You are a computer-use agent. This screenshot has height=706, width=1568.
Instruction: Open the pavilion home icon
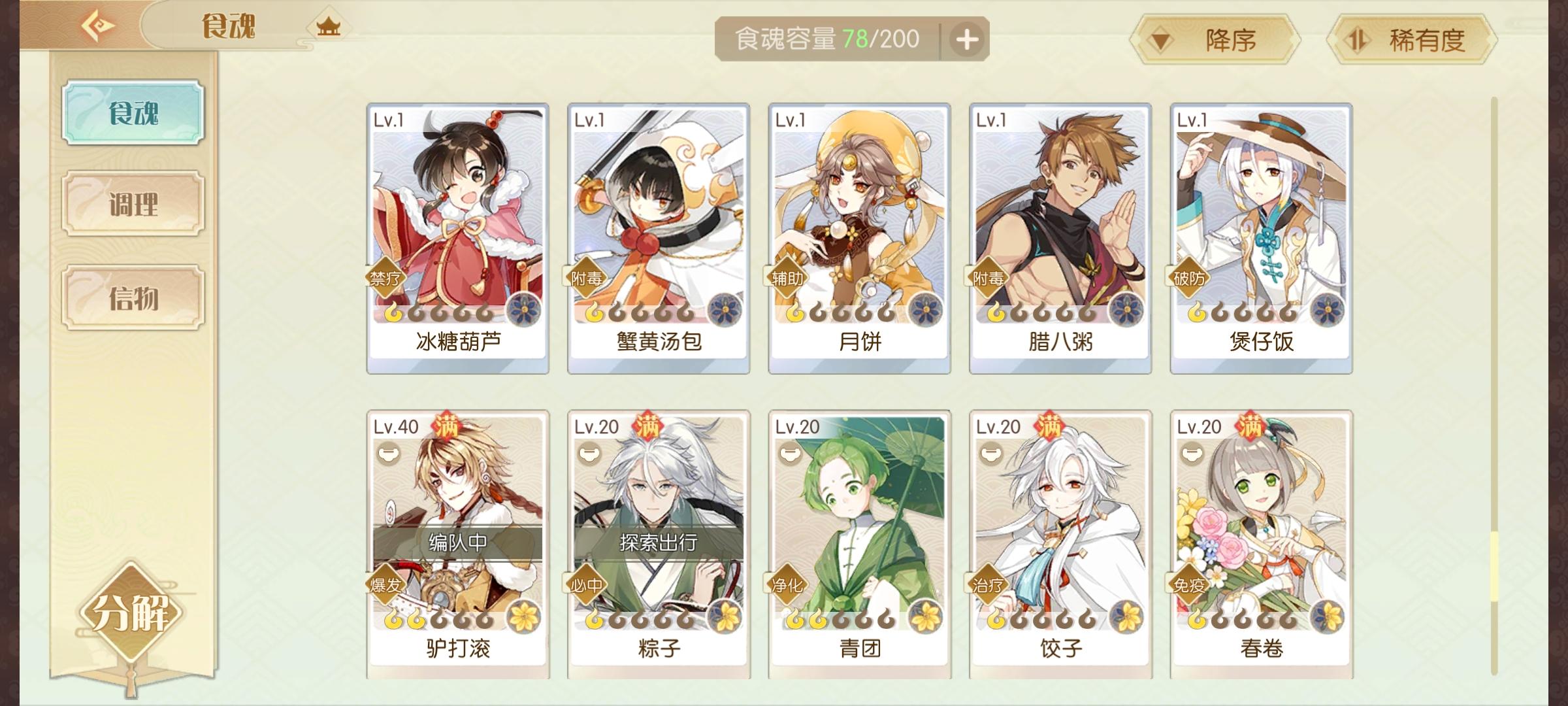click(329, 27)
